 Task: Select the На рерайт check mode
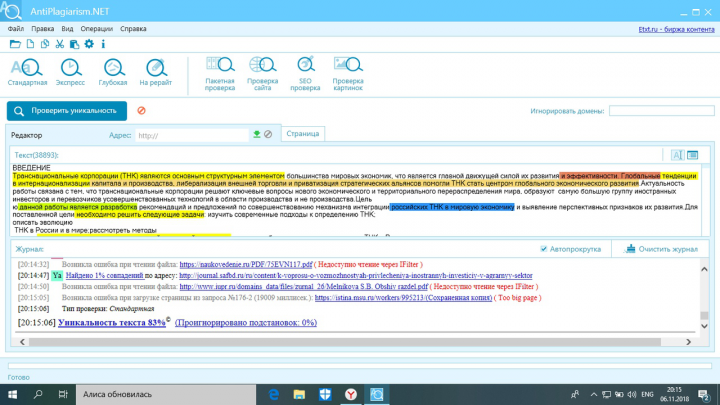[x=156, y=72]
